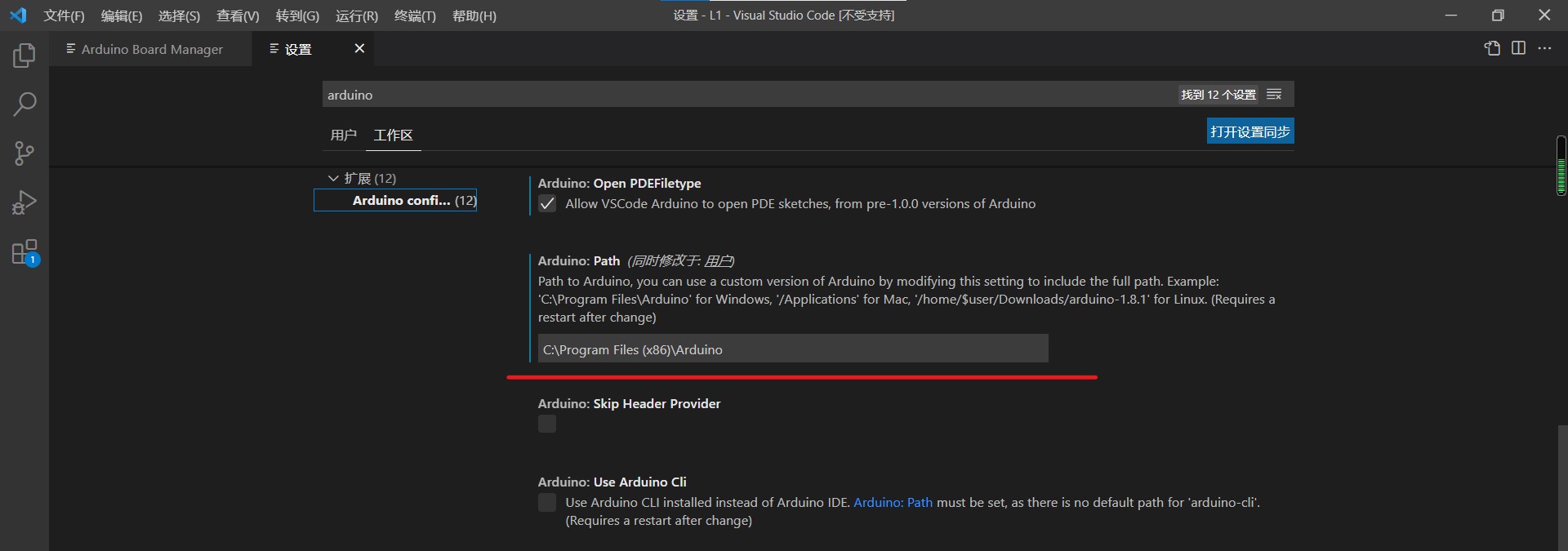Click the VS Code logo icon
The height and width of the screenshot is (551, 1568).
pos(18,16)
